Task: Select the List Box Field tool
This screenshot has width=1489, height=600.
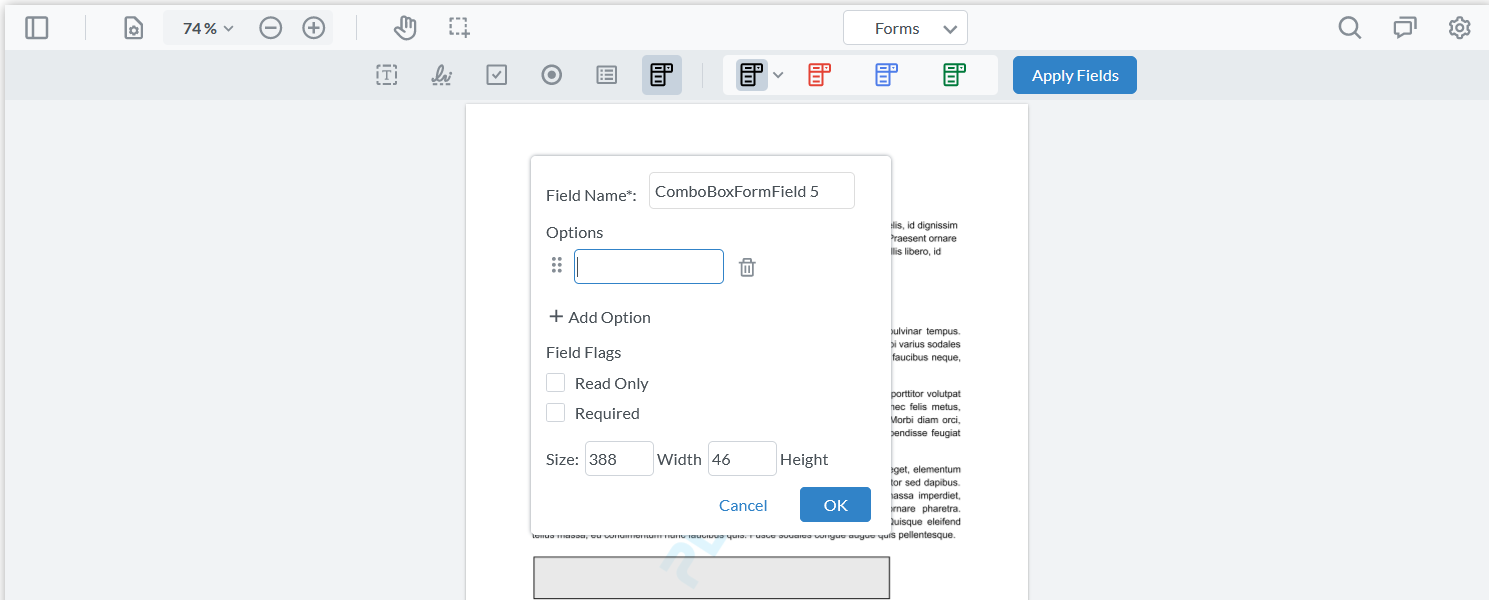Action: point(606,74)
